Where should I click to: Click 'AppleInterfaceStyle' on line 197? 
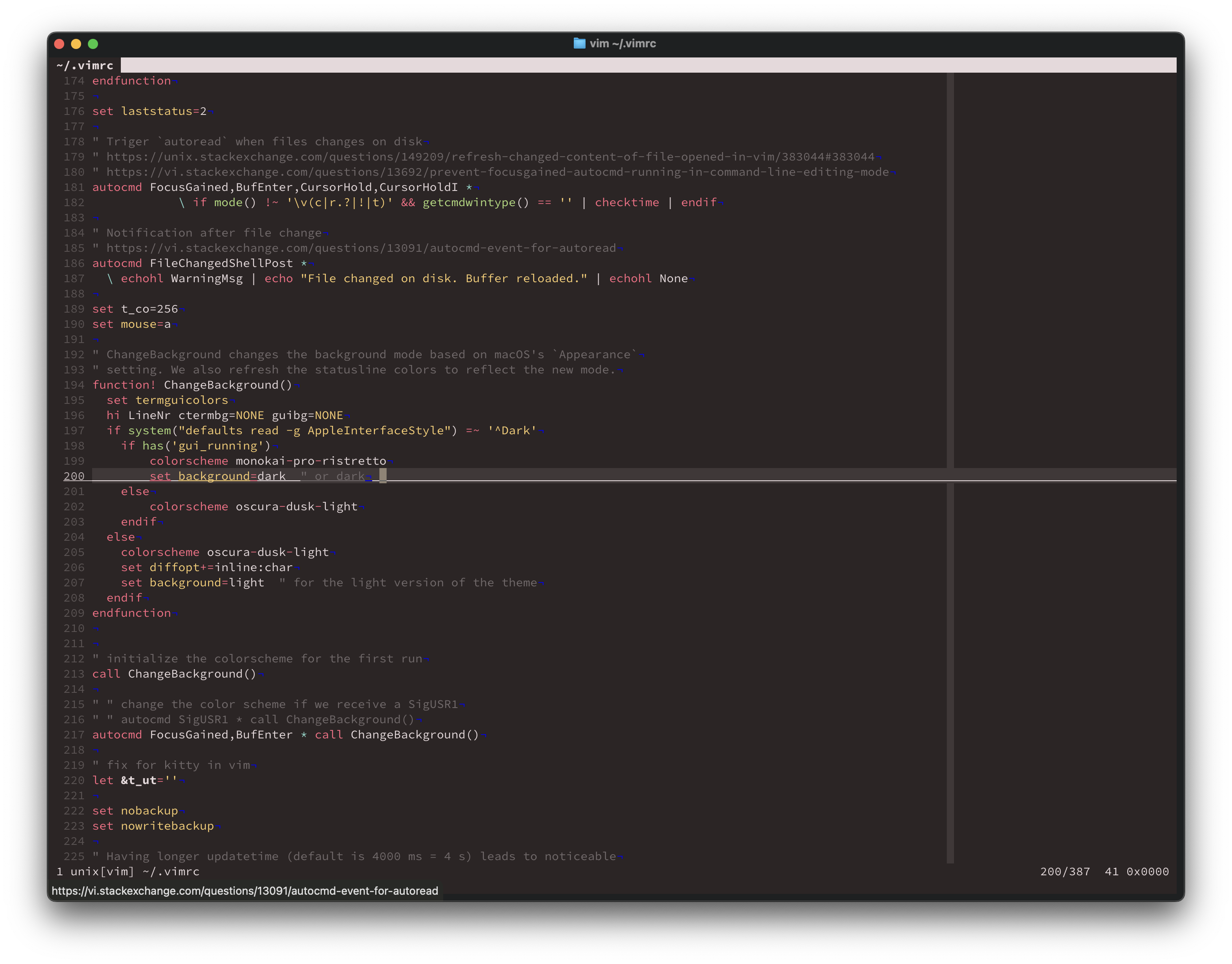(x=375, y=430)
